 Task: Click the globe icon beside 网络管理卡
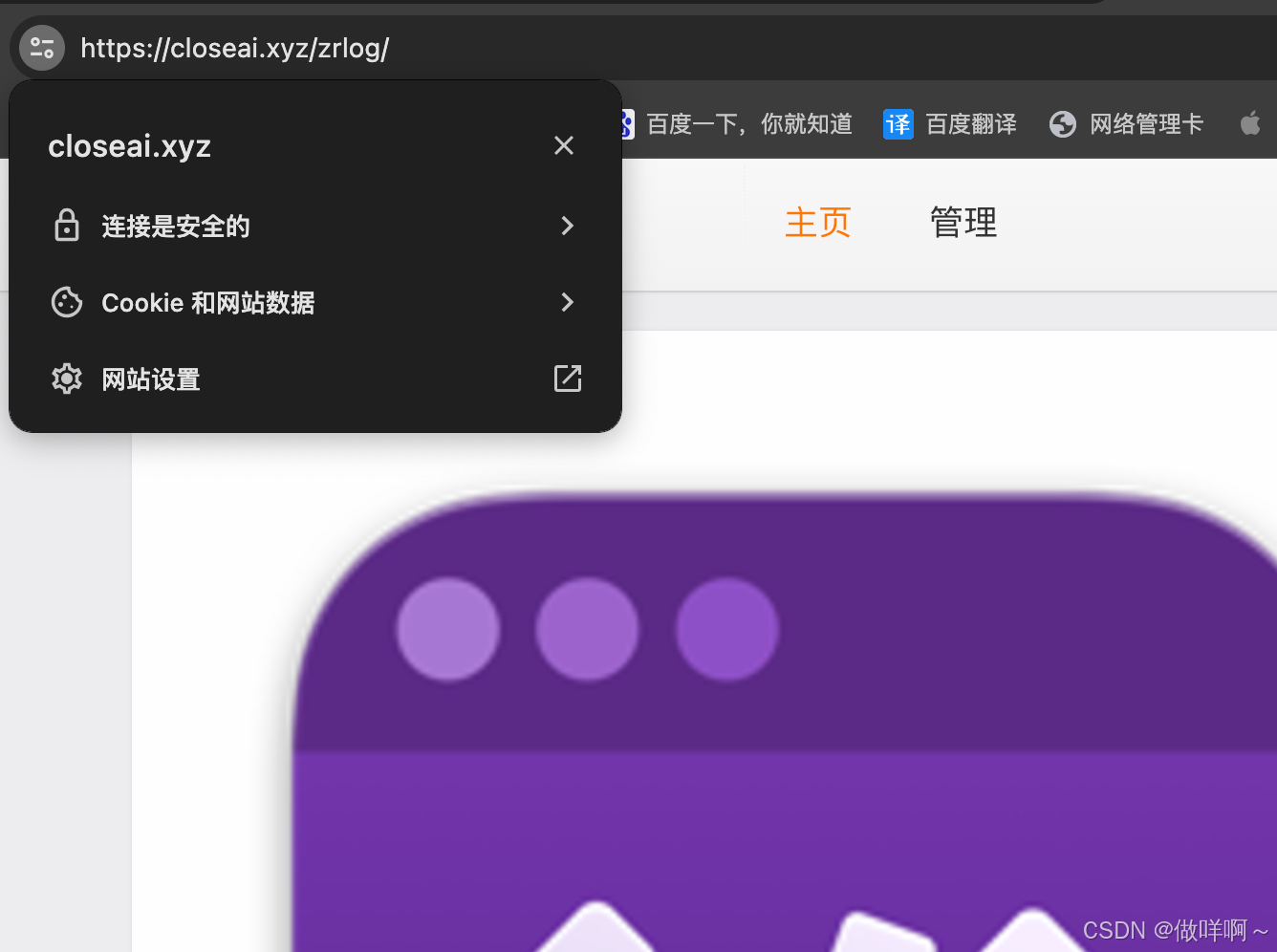[x=1063, y=124]
